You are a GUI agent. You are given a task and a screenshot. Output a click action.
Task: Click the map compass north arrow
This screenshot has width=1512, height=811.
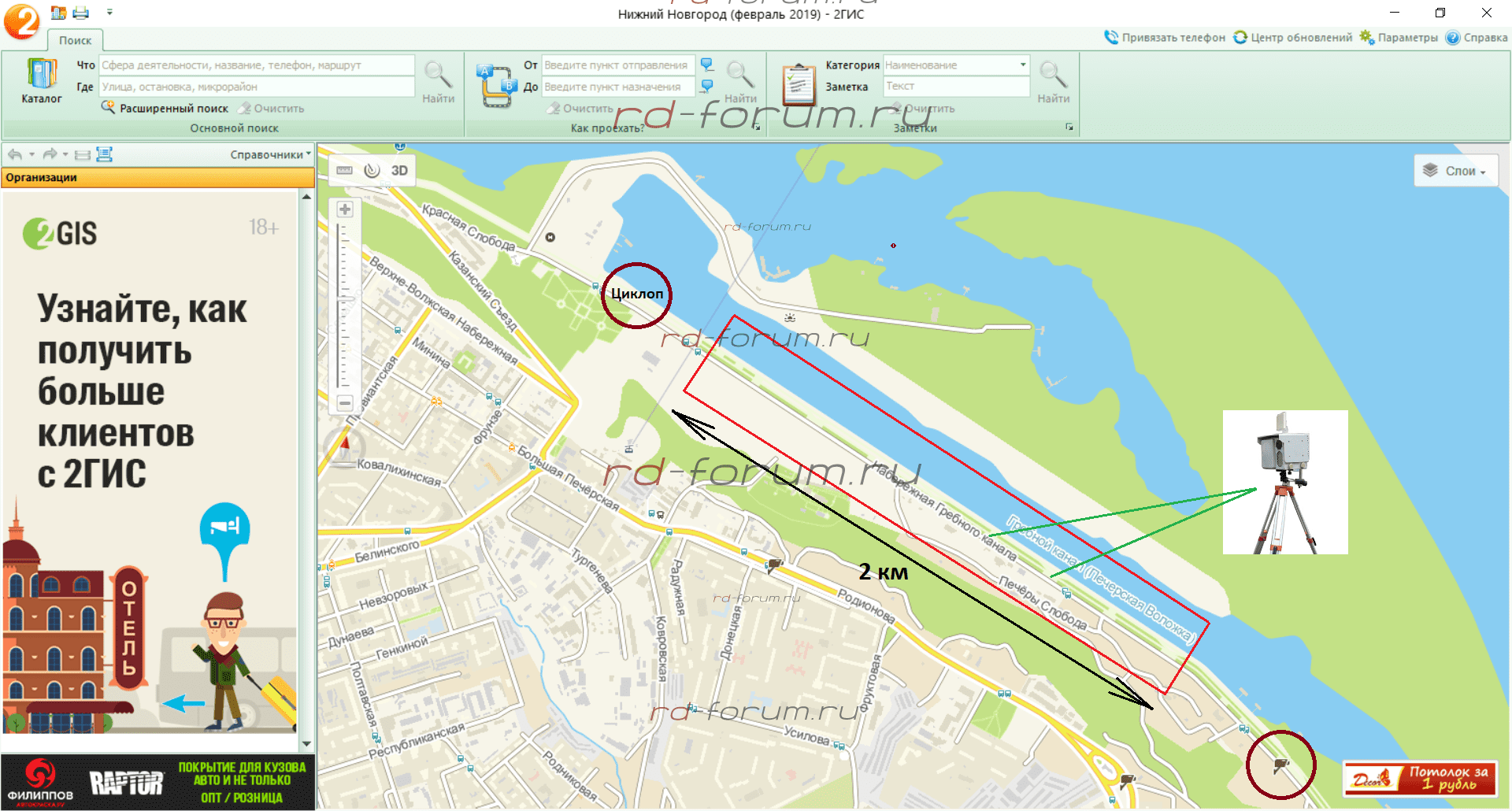click(x=344, y=447)
